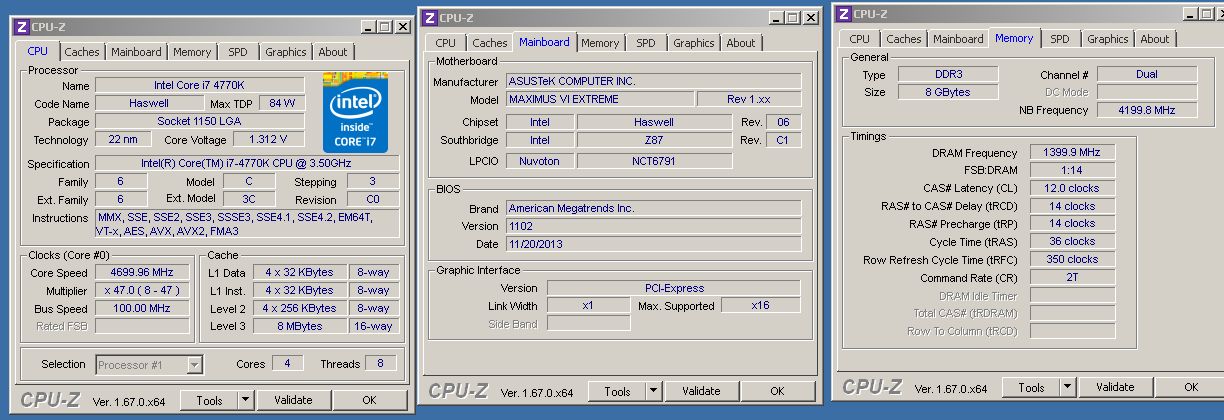The height and width of the screenshot is (420, 1224).
Task: Click the 350 clocks tRFC value
Action: (x=1072, y=259)
